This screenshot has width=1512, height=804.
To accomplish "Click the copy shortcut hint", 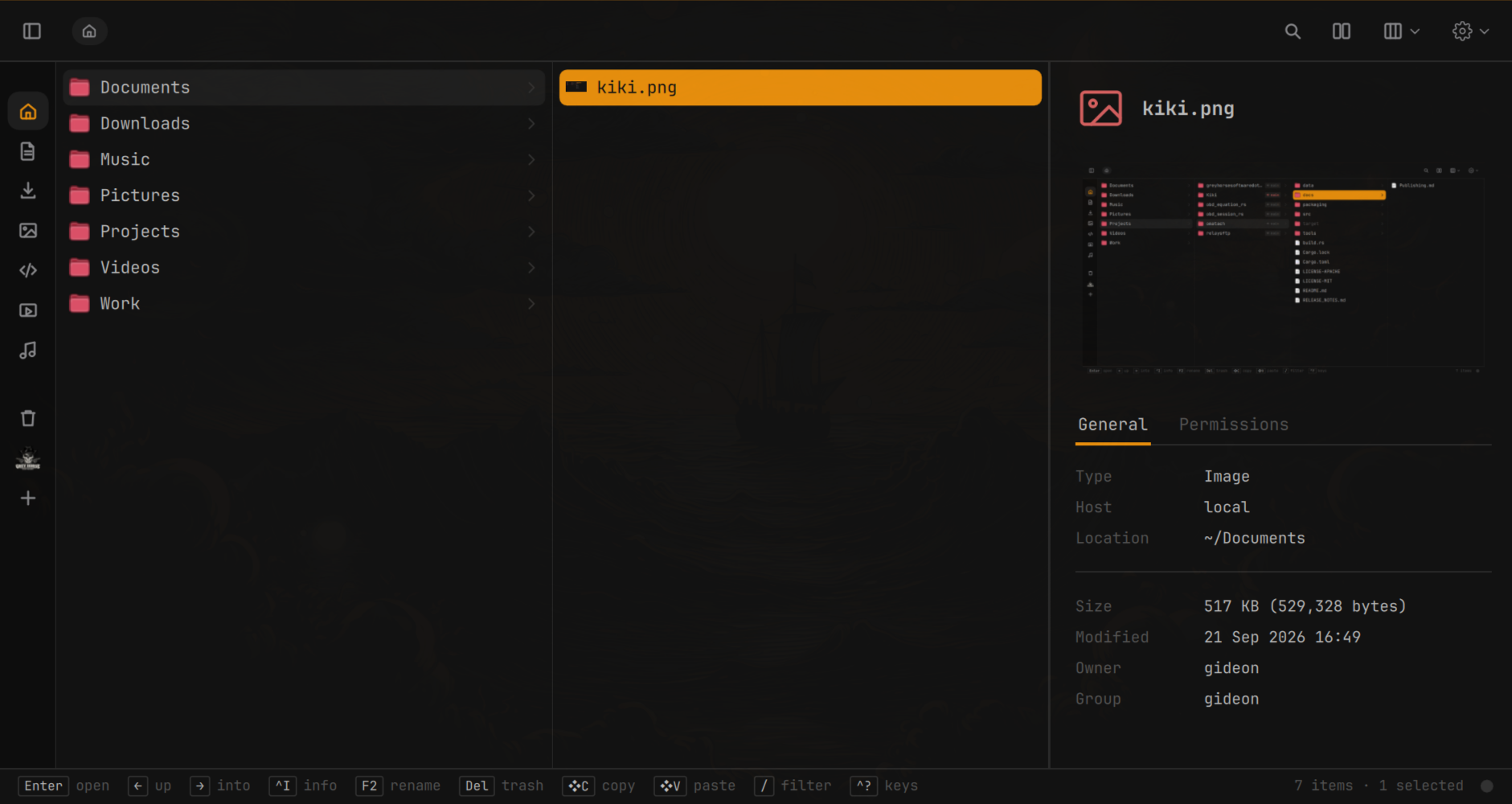I will (x=599, y=786).
